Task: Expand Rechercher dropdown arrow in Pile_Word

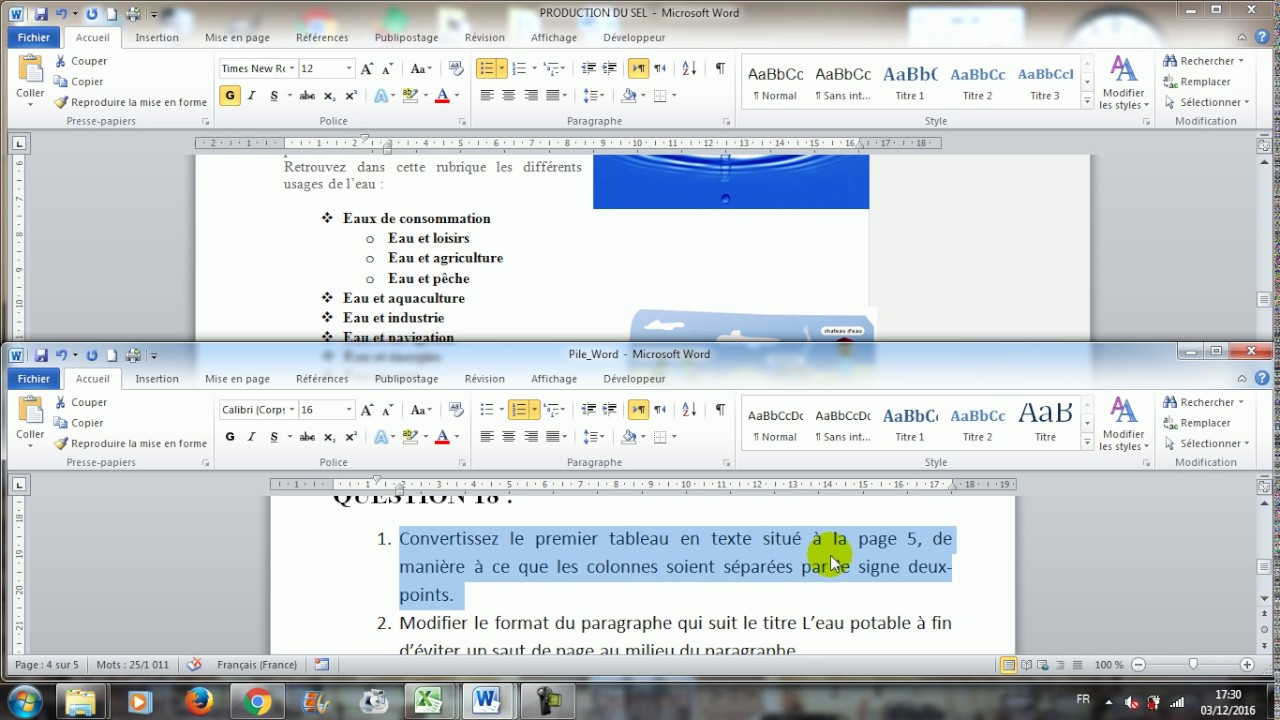Action: click(1241, 402)
